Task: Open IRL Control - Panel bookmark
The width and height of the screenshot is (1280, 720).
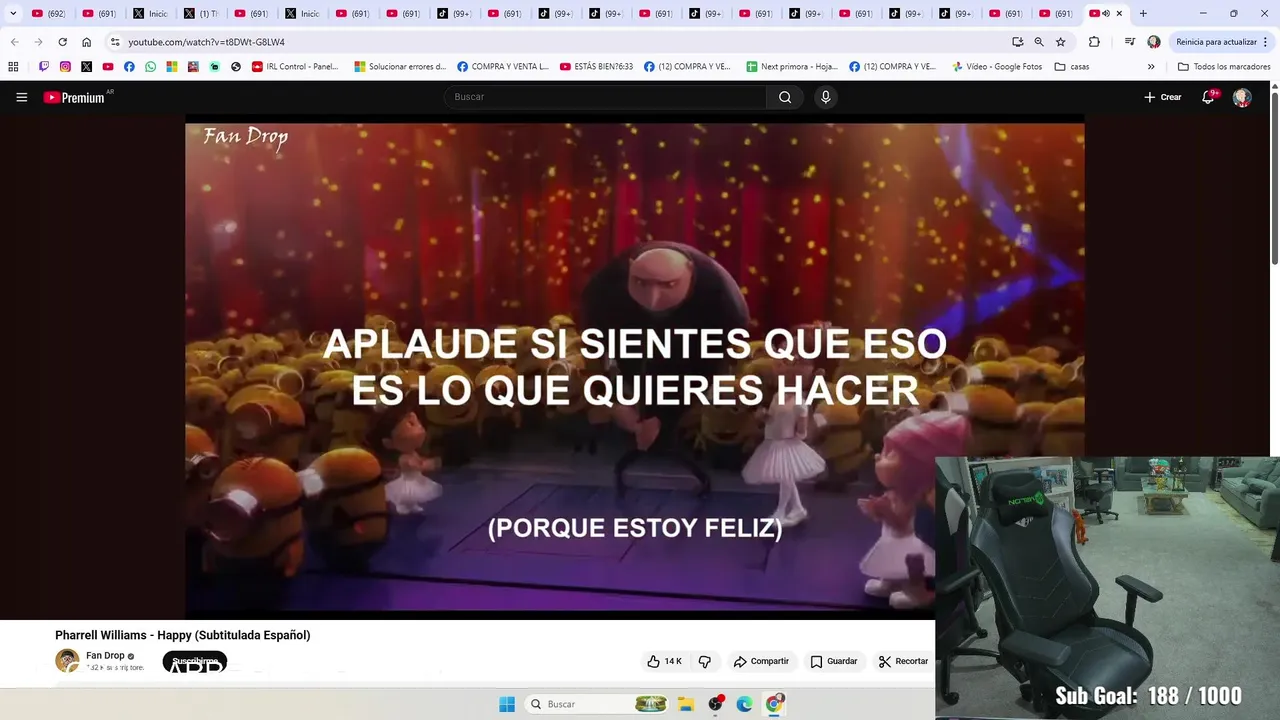Action: tap(295, 67)
